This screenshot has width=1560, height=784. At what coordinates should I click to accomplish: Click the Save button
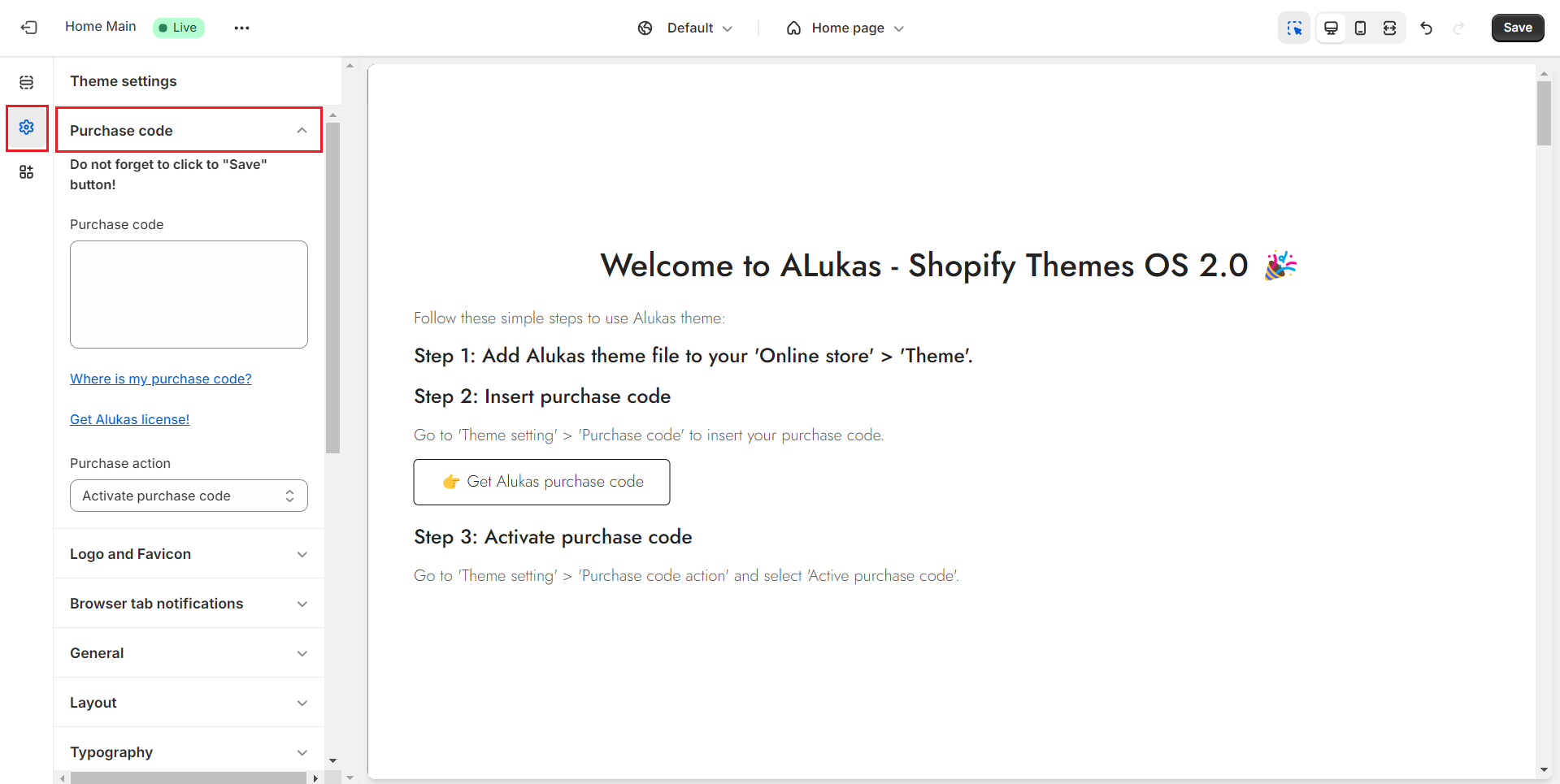click(1517, 28)
